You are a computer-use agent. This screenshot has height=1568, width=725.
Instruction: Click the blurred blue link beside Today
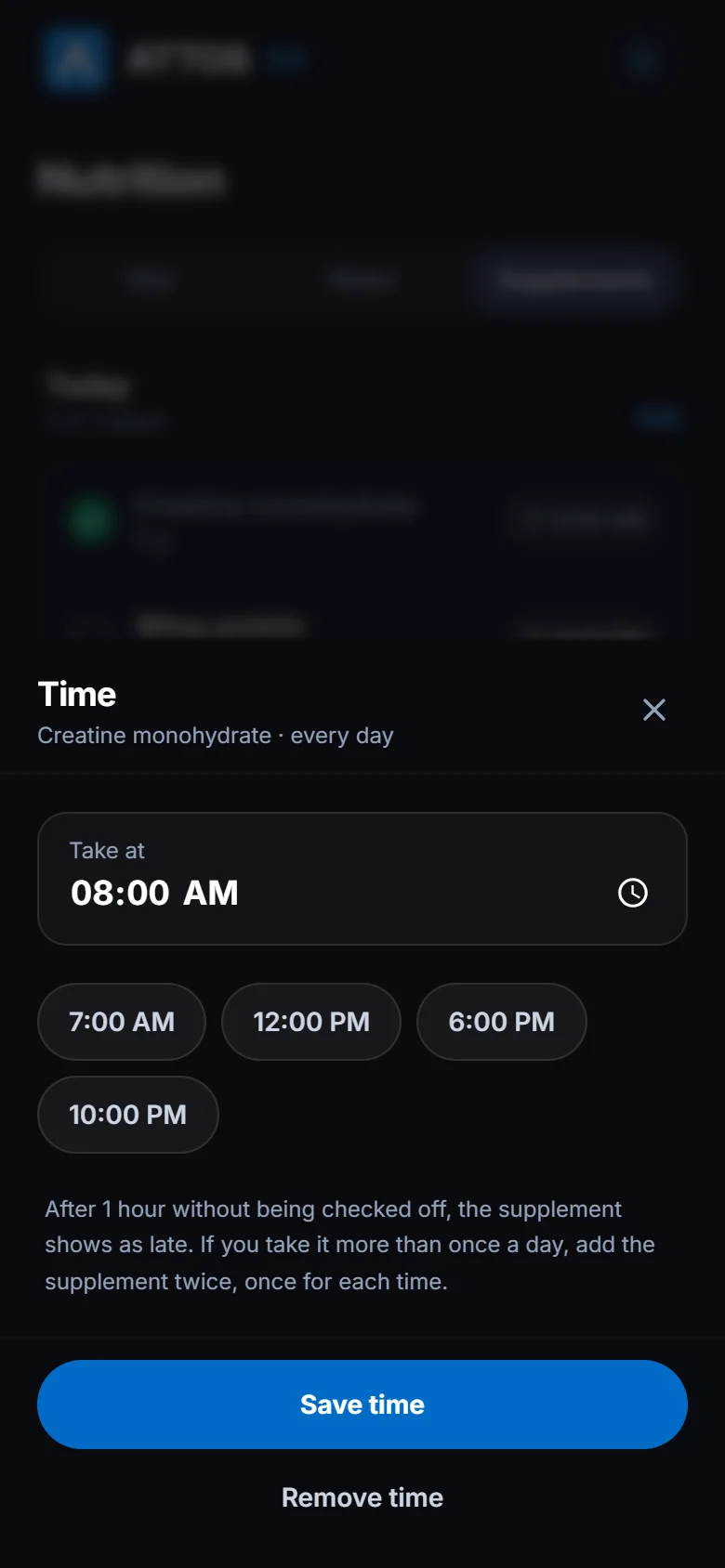(x=658, y=418)
